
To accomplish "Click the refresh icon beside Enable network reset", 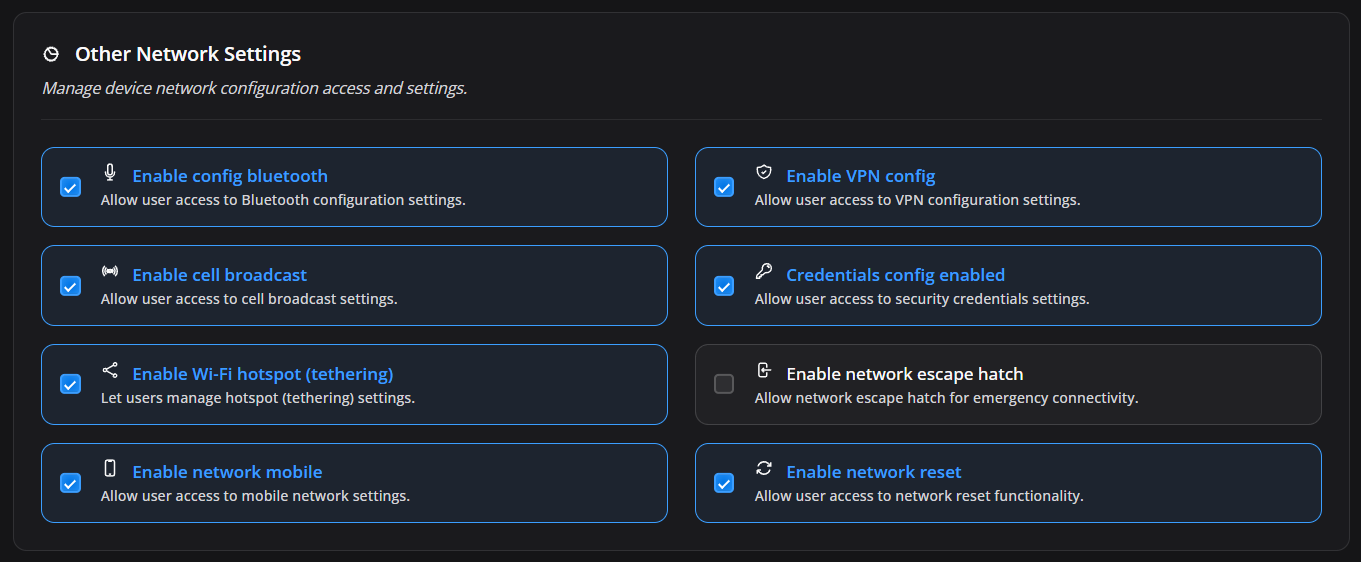I will pos(764,468).
